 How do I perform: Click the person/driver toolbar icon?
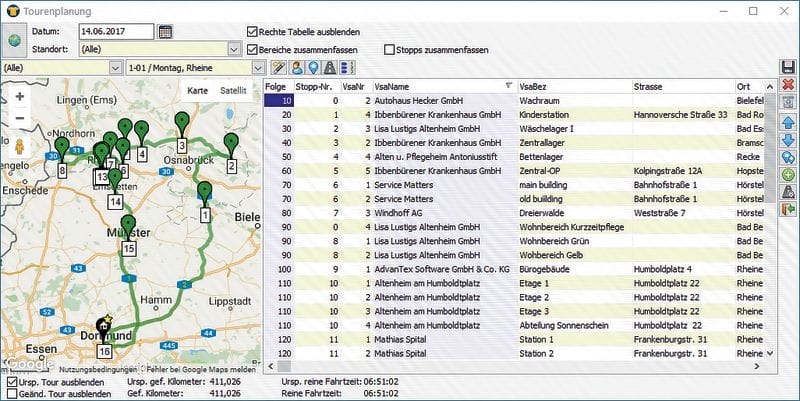click(x=296, y=67)
